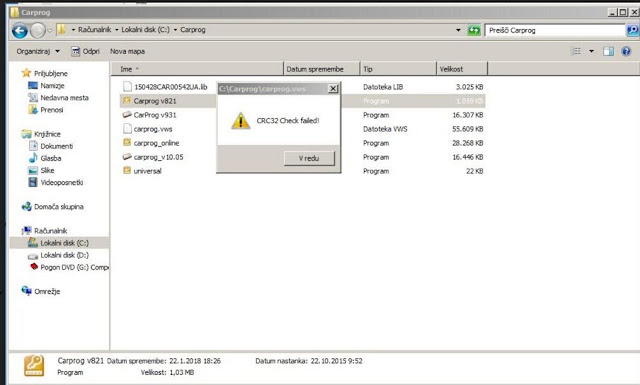The height and width of the screenshot is (385, 640).
Task: Select the carprog.vws file
Action: [x=153, y=129]
